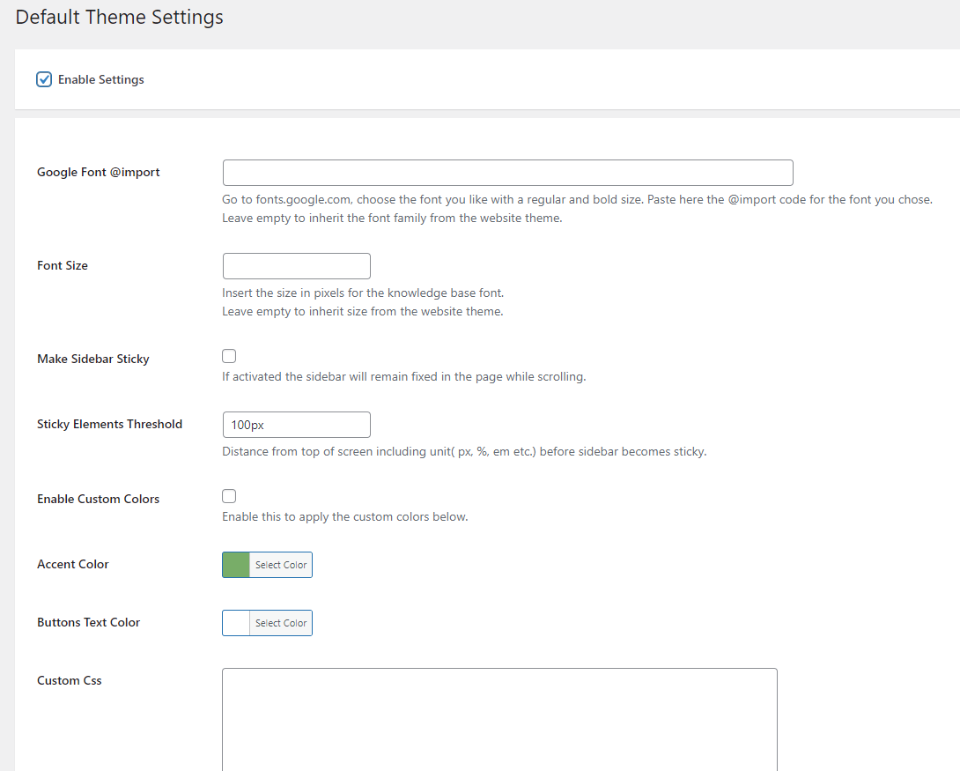This screenshot has width=960, height=771.
Task: Click the Sticky Elements Threshold label
Action: tap(109, 424)
